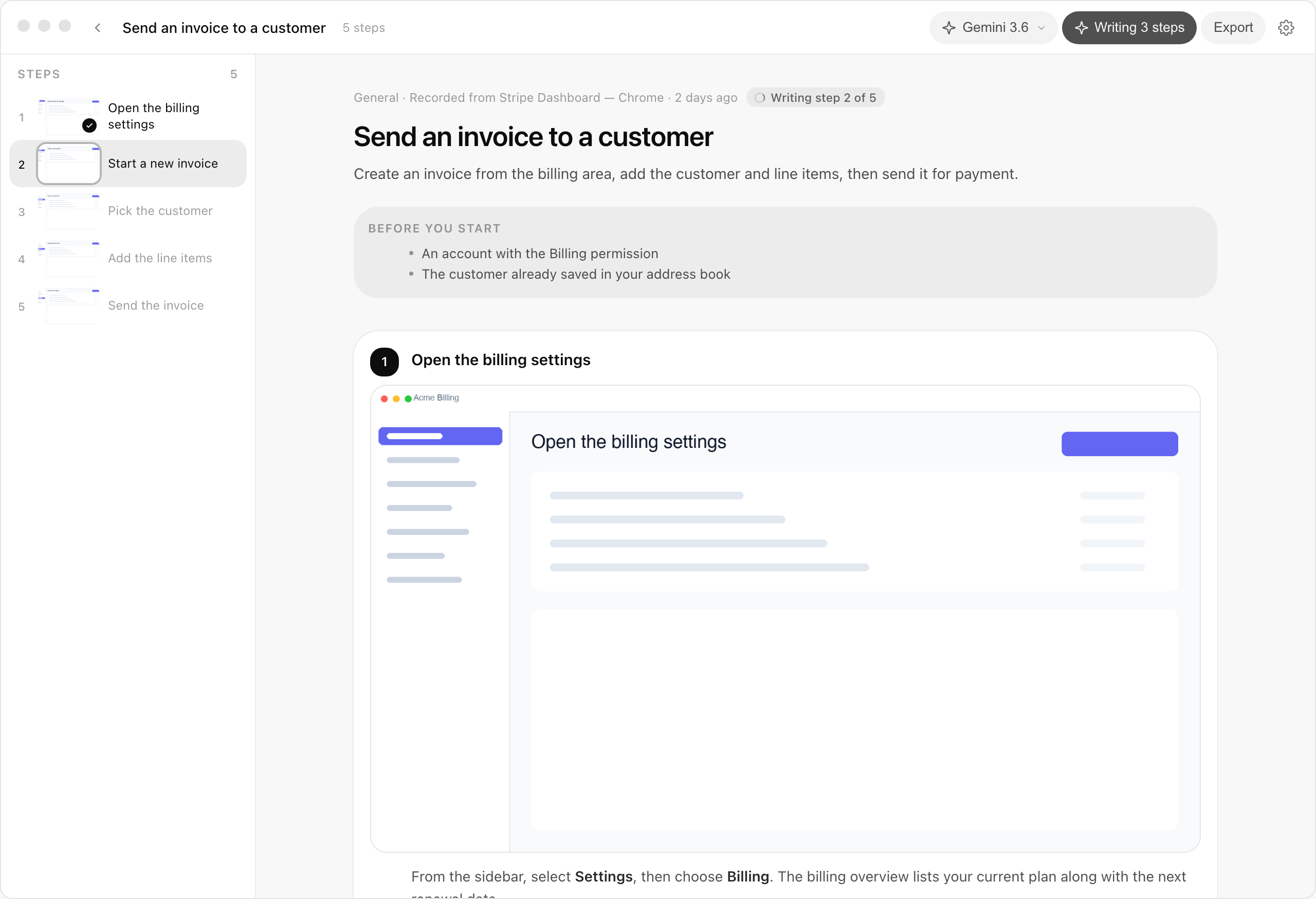The width and height of the screenshot is (1316, 899).
Task: Click the word Billing in step instructions
Action: [x=747, y=877]
